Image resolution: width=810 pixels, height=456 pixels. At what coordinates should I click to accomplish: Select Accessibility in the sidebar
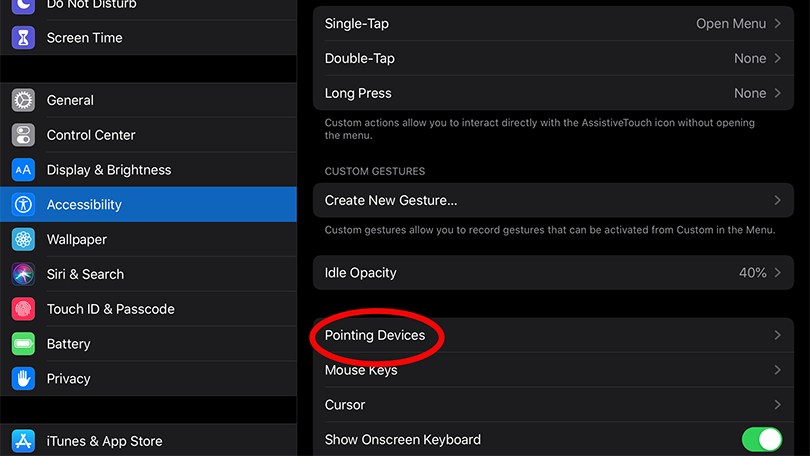pyautogui.click(x=148, y=205)
